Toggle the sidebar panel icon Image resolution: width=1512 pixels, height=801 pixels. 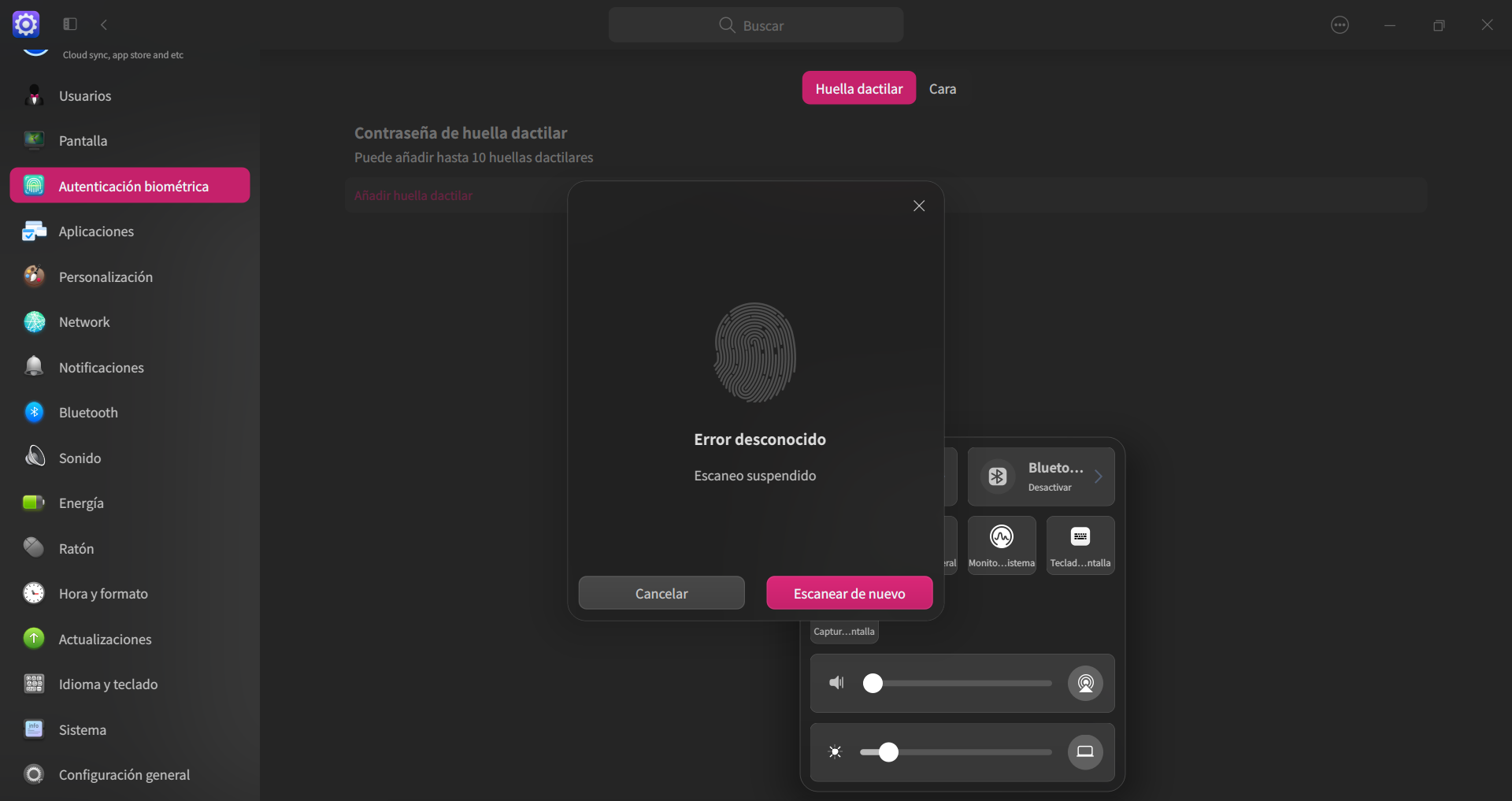70,24
